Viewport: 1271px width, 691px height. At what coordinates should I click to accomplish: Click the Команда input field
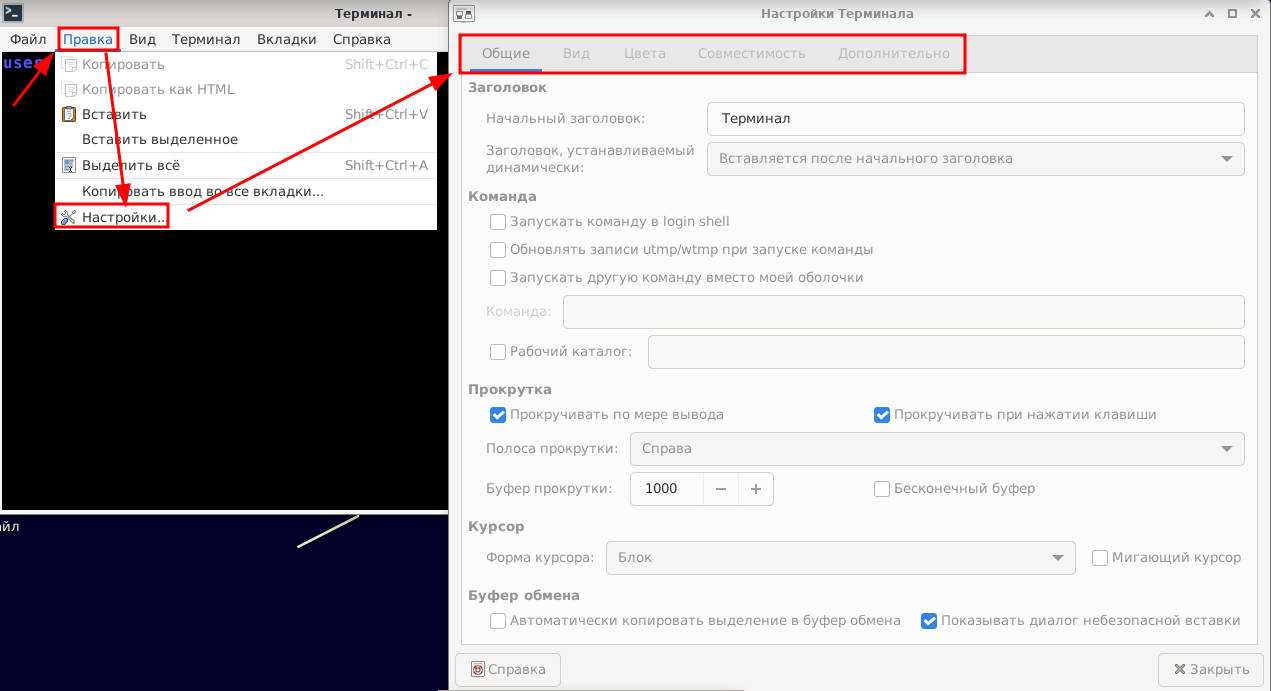point(904,311)
